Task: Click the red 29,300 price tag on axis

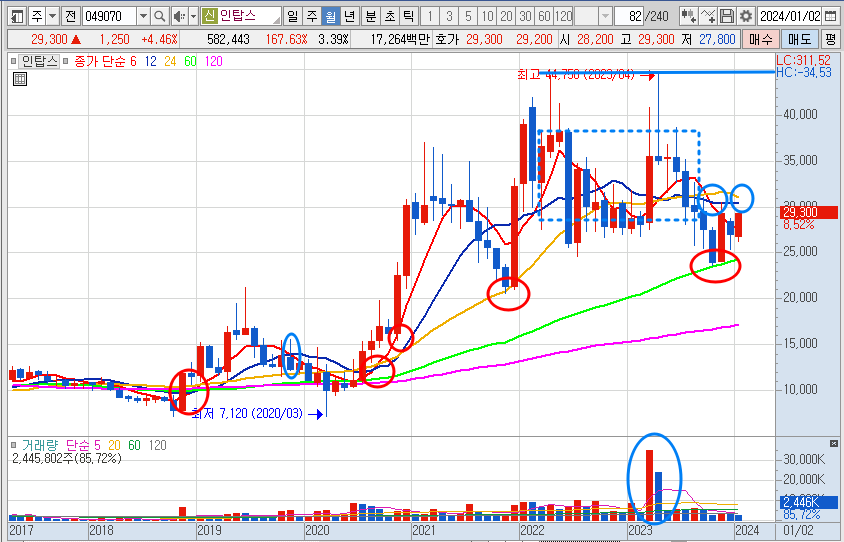Action: point(808,213)
